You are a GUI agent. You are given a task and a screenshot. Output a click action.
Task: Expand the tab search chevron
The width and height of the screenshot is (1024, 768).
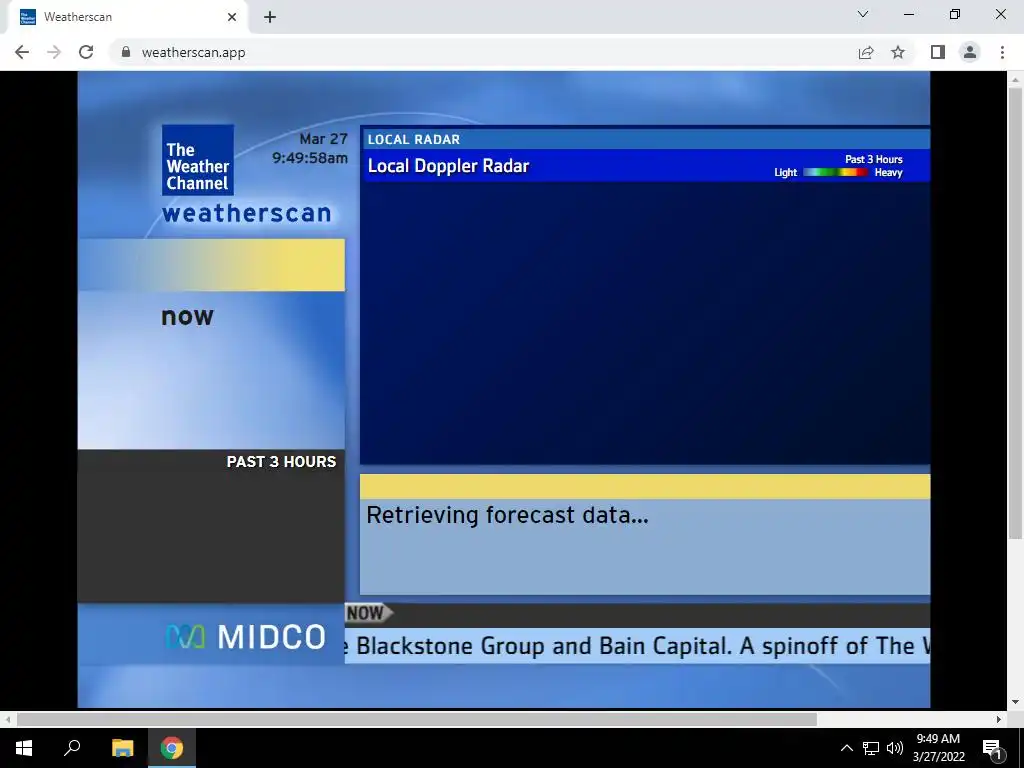coord(863,14)
